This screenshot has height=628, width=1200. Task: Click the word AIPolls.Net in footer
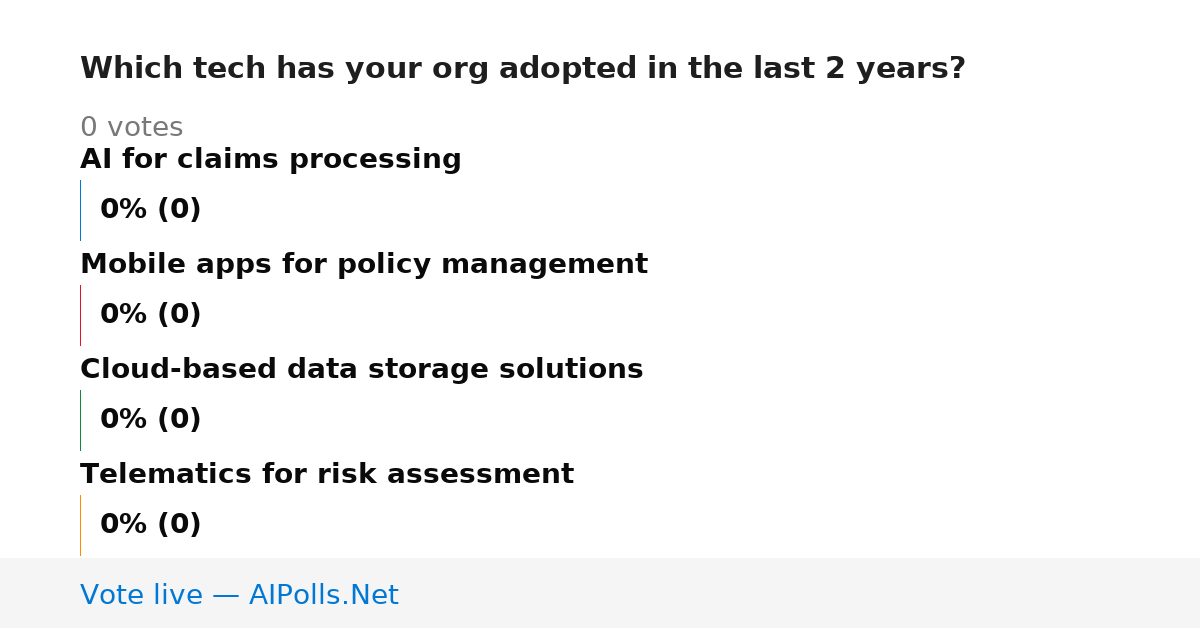coord(324,595)
